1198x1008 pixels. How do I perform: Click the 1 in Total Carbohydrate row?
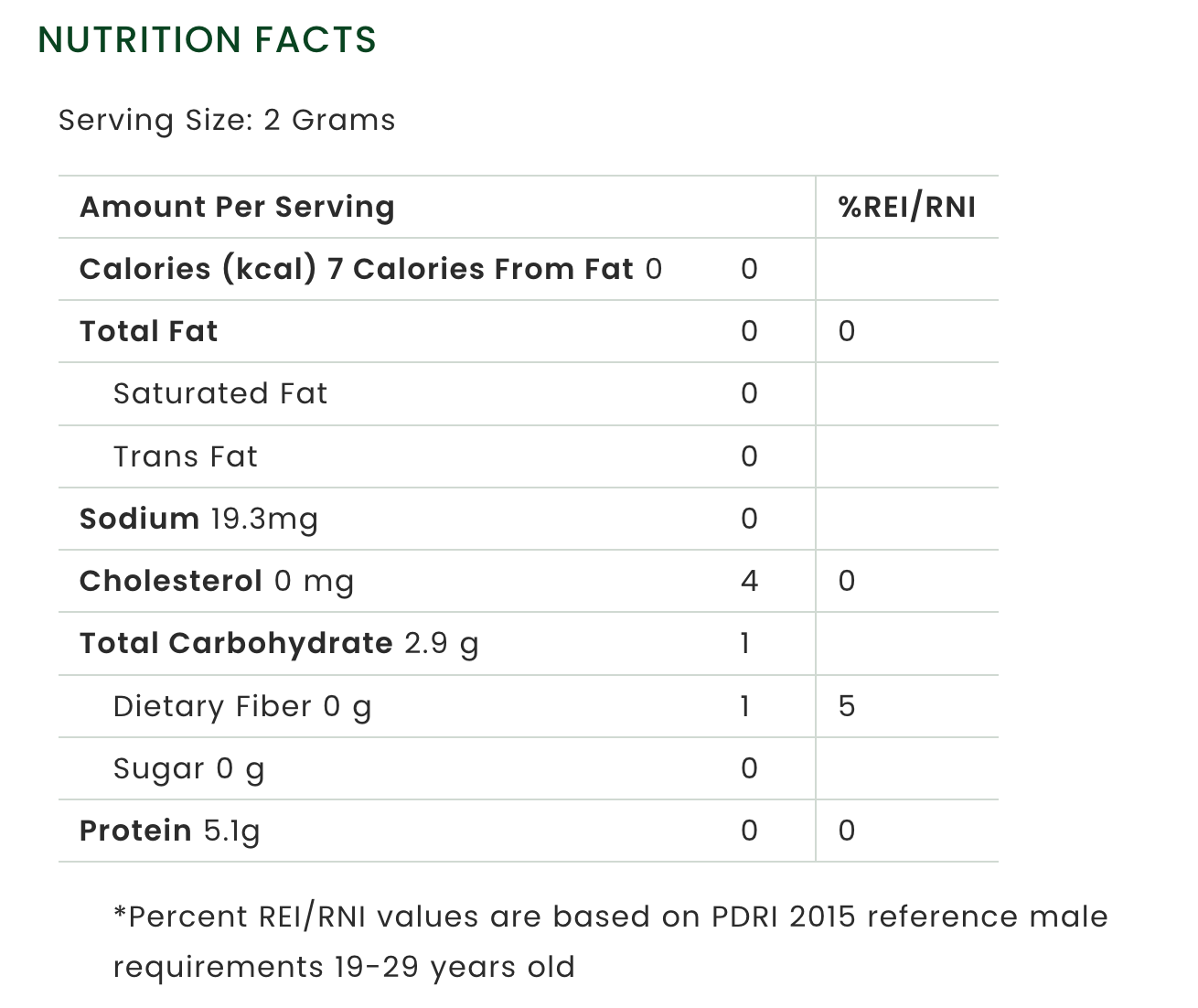click(x=745, y=643)
